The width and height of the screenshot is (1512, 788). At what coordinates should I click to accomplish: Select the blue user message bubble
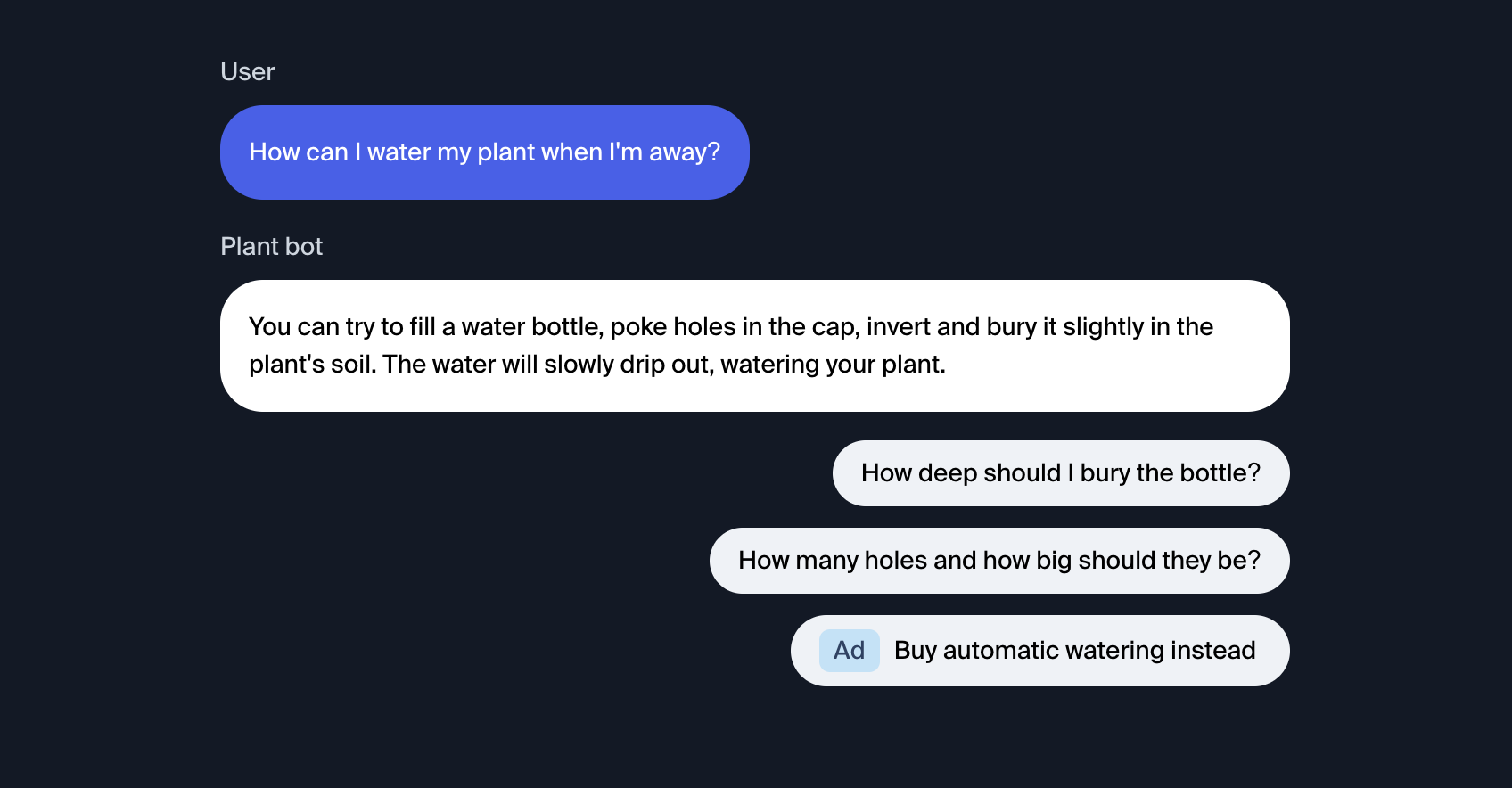(x=484, y=152)
